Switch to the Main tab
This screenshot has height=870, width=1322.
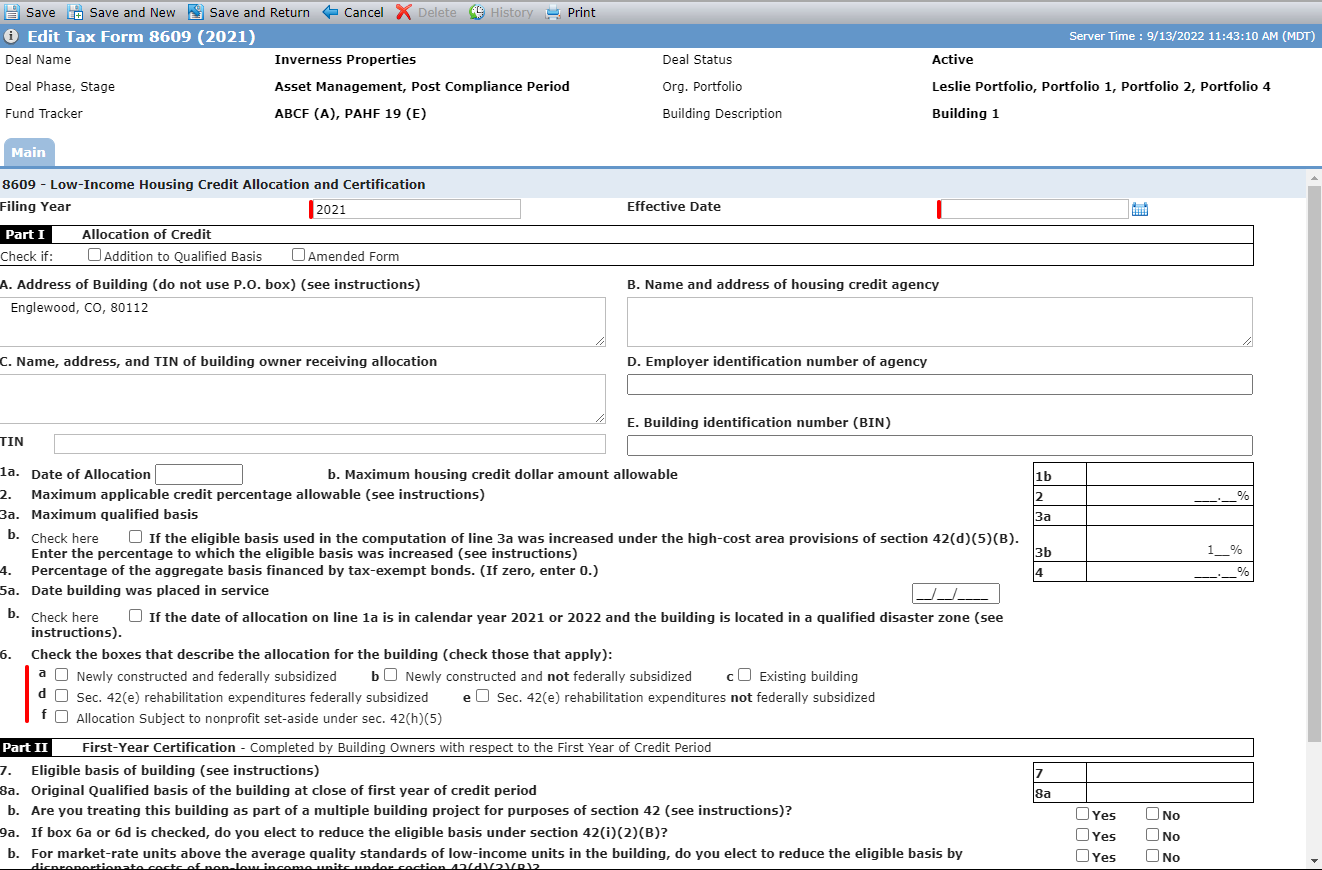(x=29, y=152)
